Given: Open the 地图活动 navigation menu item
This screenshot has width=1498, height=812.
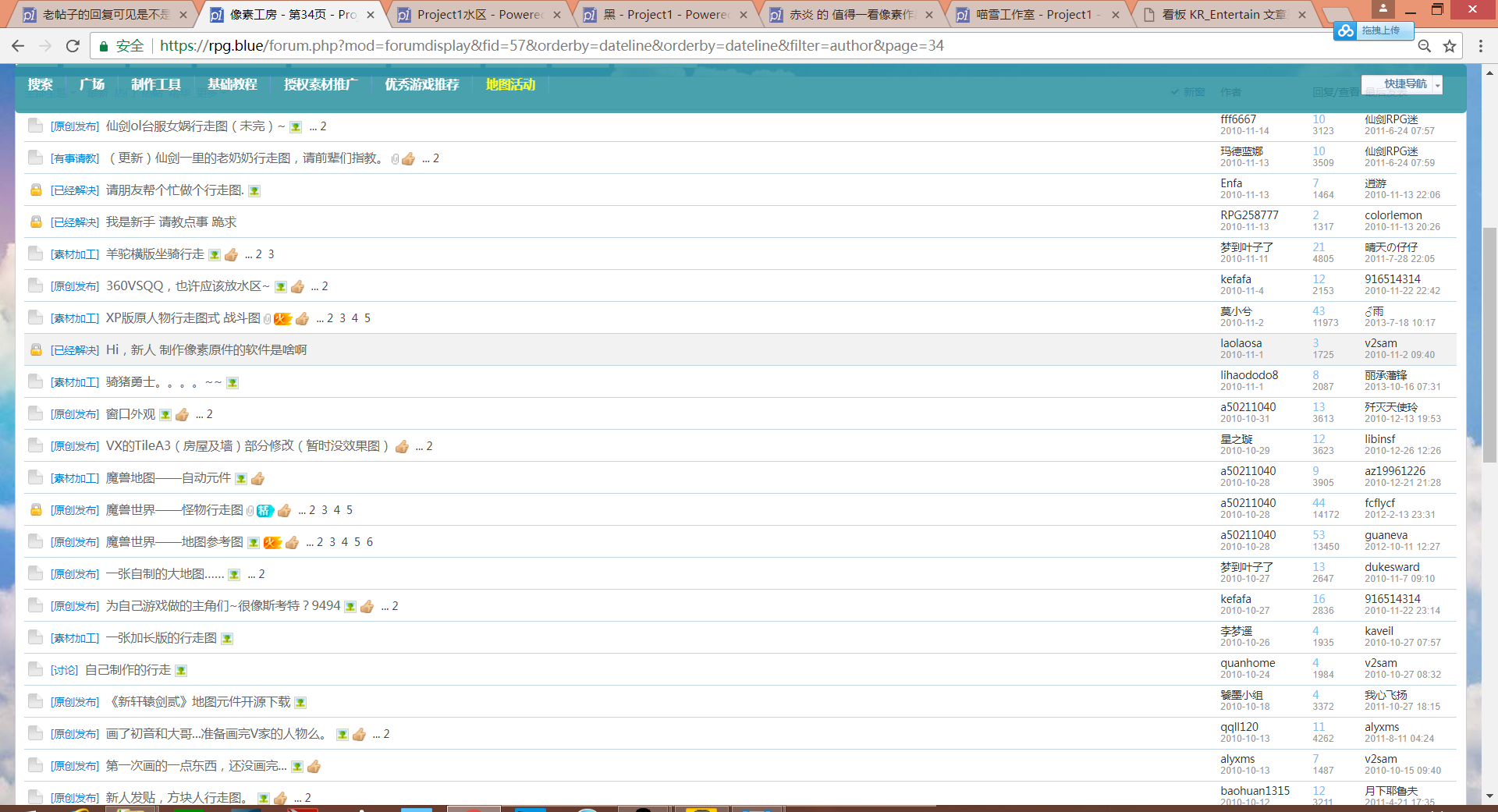Looking at the screenshot, I should (510, 84).
